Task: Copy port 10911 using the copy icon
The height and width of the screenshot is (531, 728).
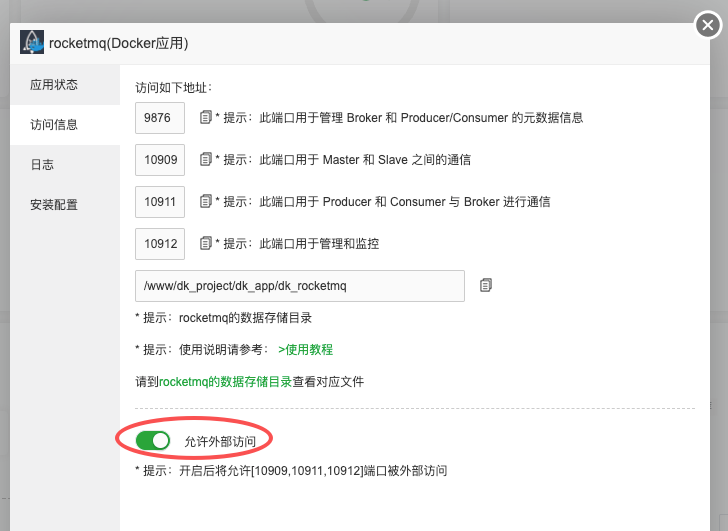Action: 205,202
